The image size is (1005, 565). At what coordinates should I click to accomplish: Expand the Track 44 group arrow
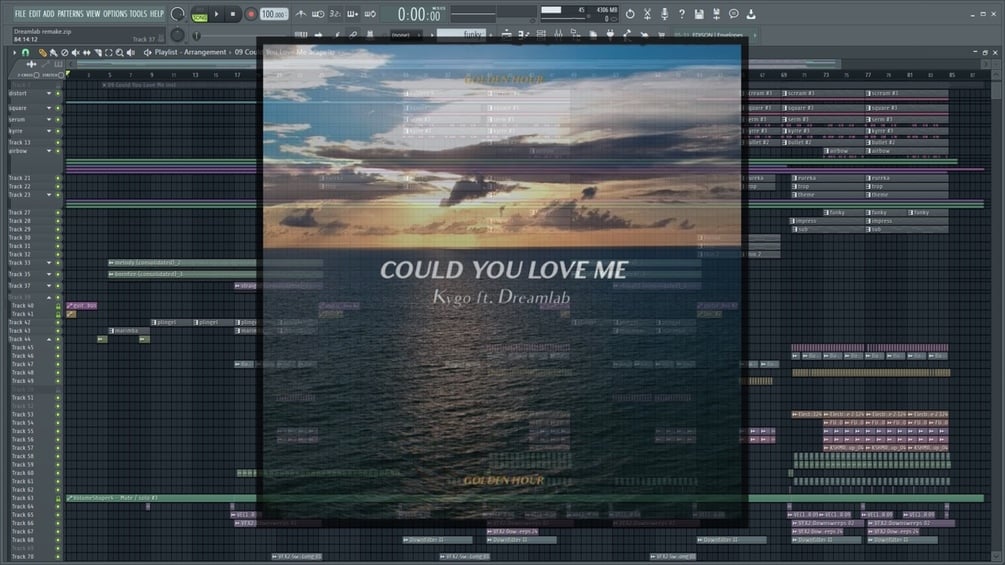click(x=49, y=339)
